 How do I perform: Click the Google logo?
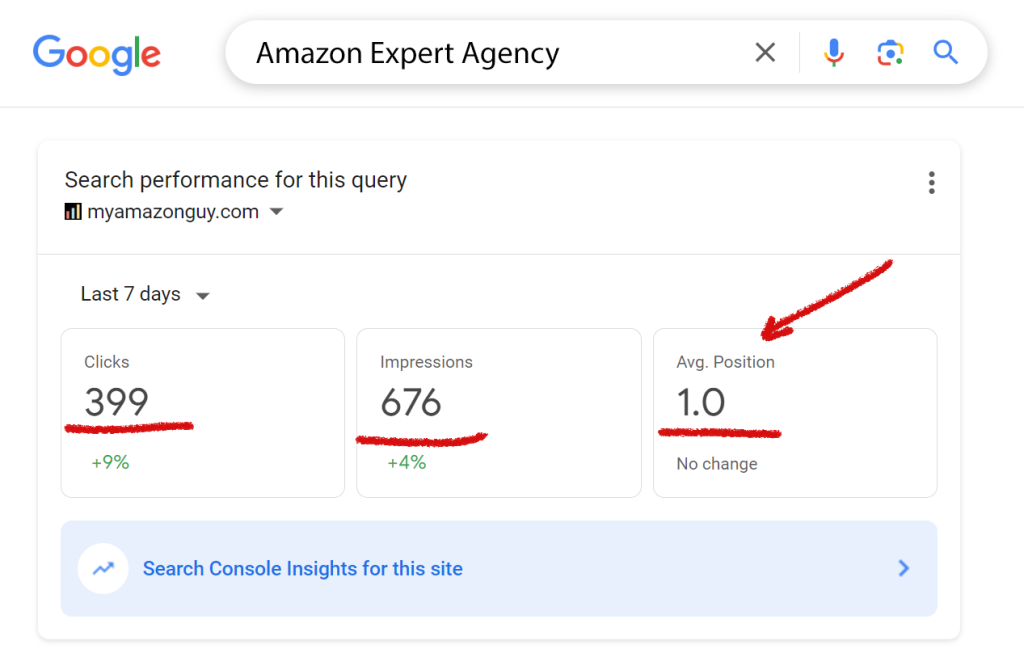pos(97,54)
